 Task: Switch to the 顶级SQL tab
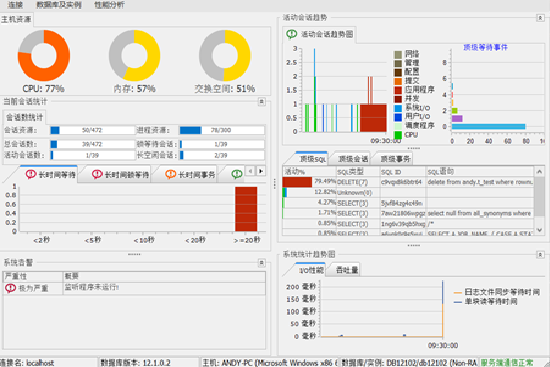pyautogui.click(x=311, y=159)
